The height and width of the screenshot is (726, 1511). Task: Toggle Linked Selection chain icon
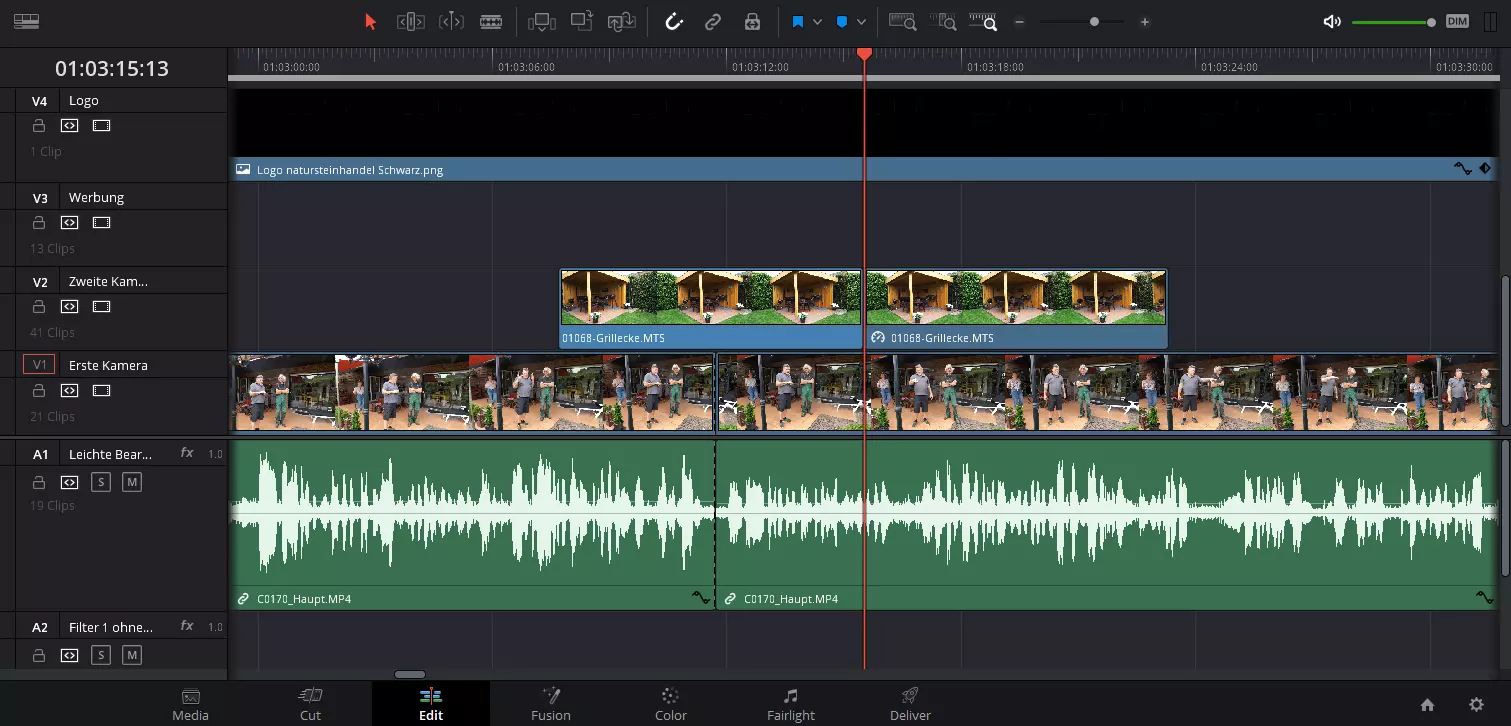coord(713,21)
